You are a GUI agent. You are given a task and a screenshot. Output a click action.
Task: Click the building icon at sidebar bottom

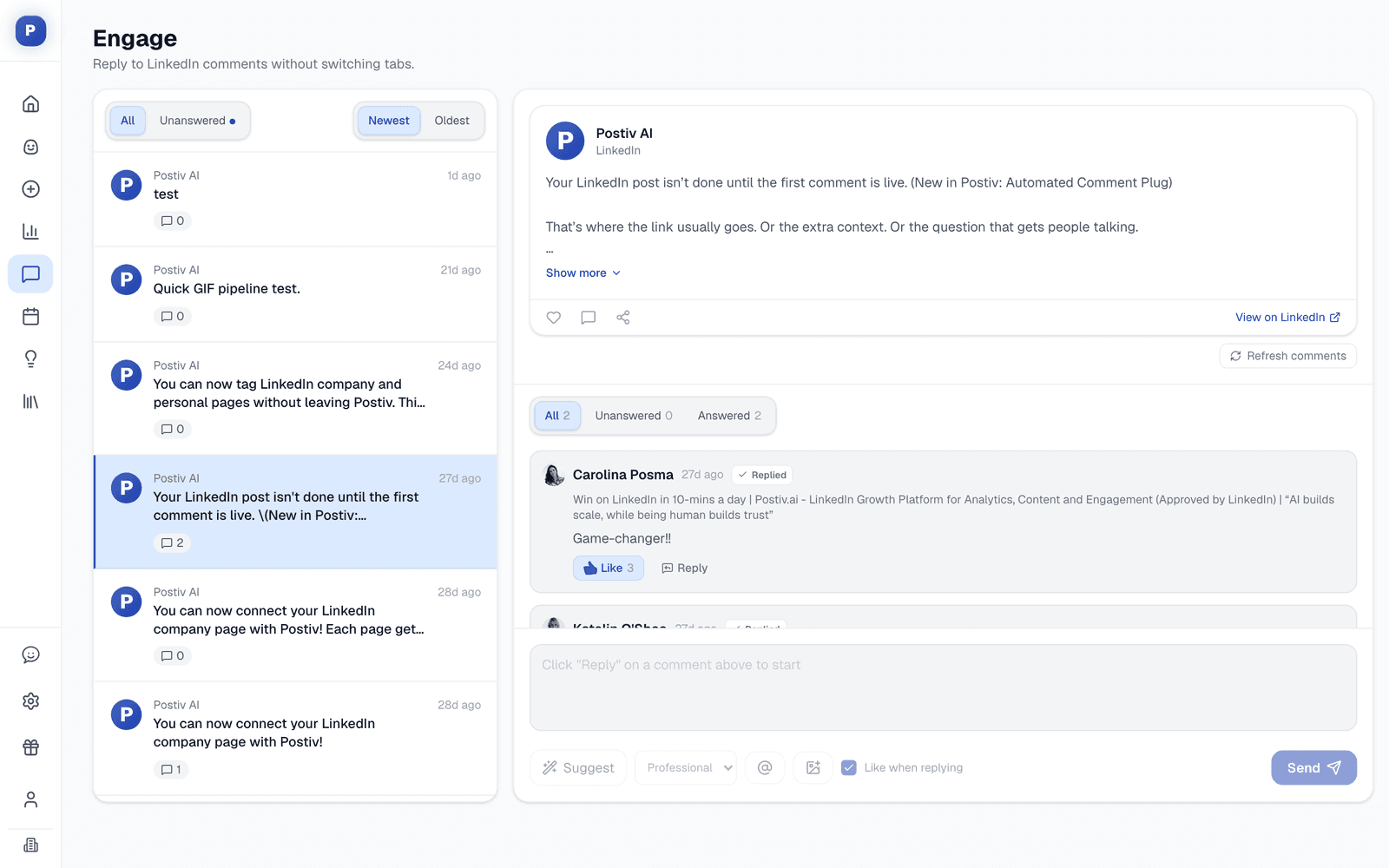30,845
